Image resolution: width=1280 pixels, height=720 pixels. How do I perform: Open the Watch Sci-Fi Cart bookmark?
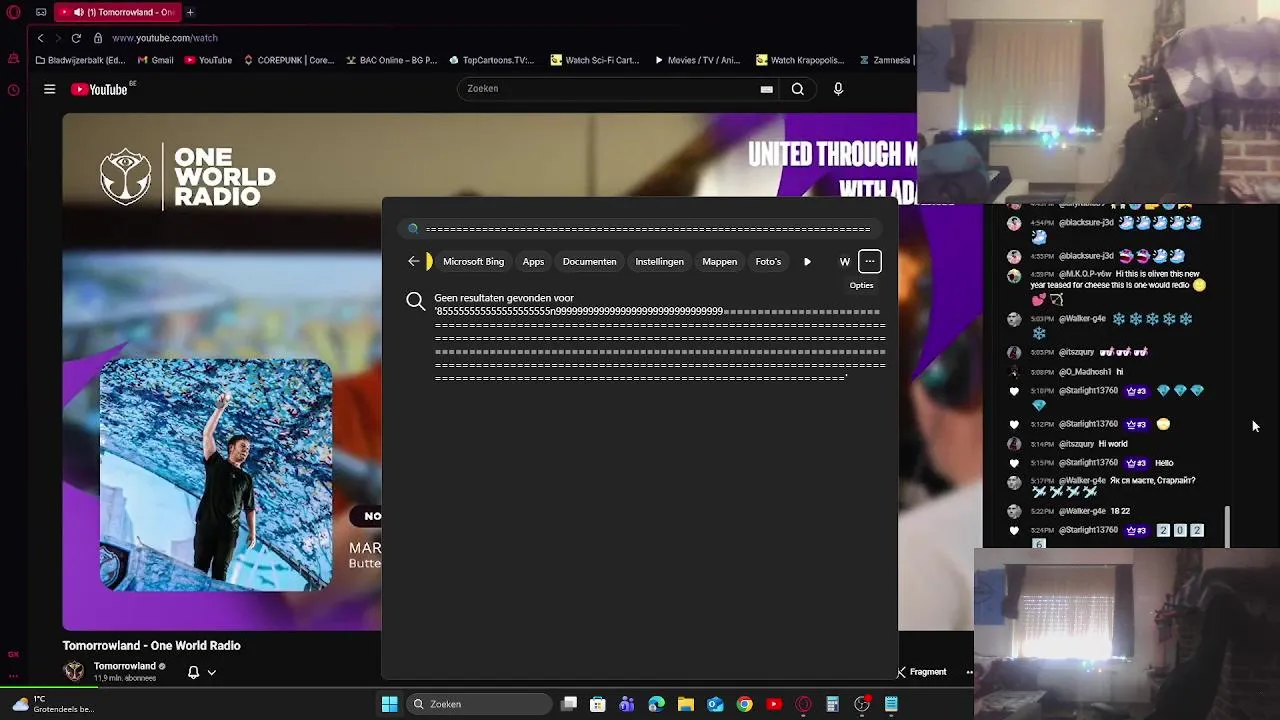[x=595, y=60]
